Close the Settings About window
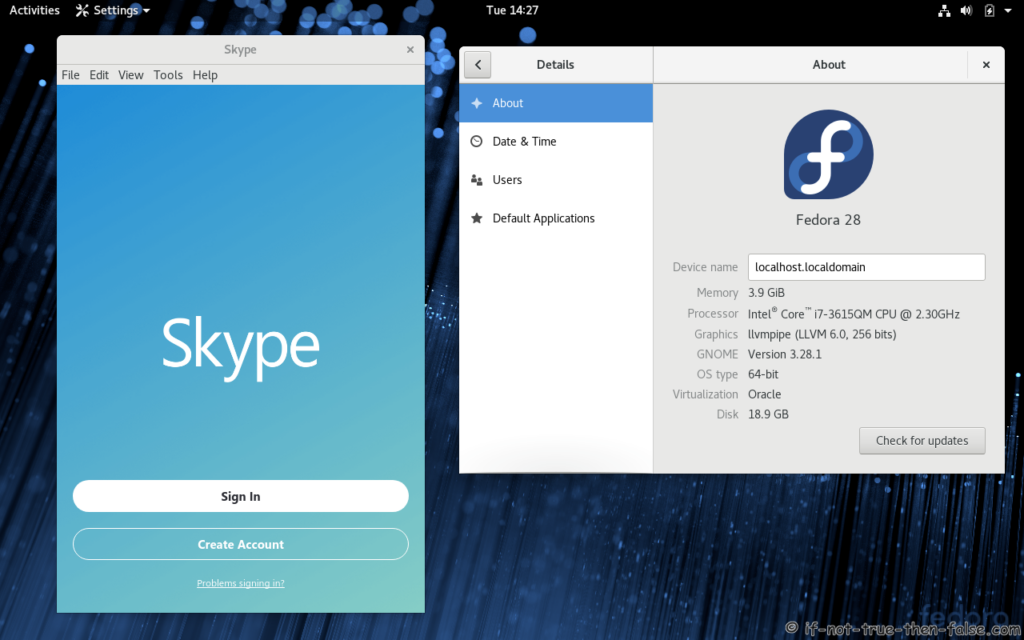Image resolution: width=1024 pixels, height=640 pixels. click(x=986, y=65)
